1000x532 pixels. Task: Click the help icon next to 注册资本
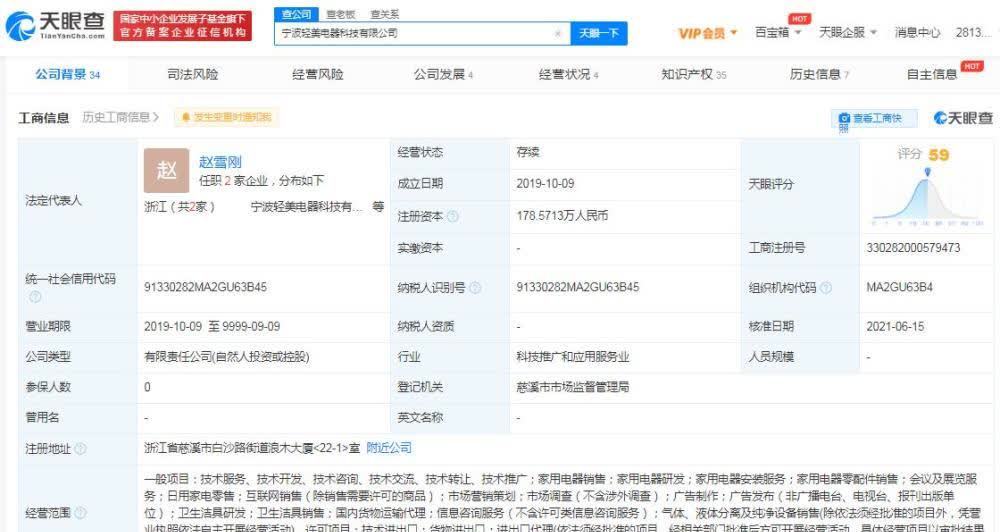point(453,216)
